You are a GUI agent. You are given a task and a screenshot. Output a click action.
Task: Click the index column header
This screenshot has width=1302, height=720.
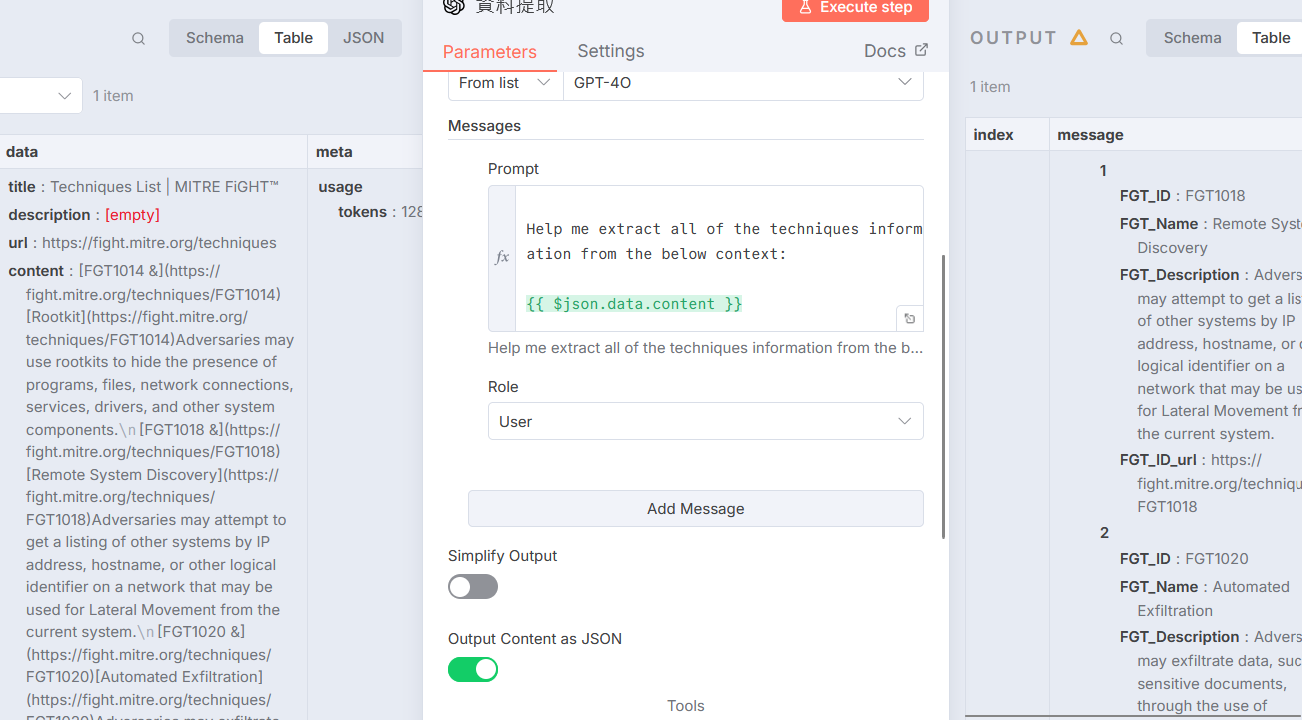coord(1007,135)
